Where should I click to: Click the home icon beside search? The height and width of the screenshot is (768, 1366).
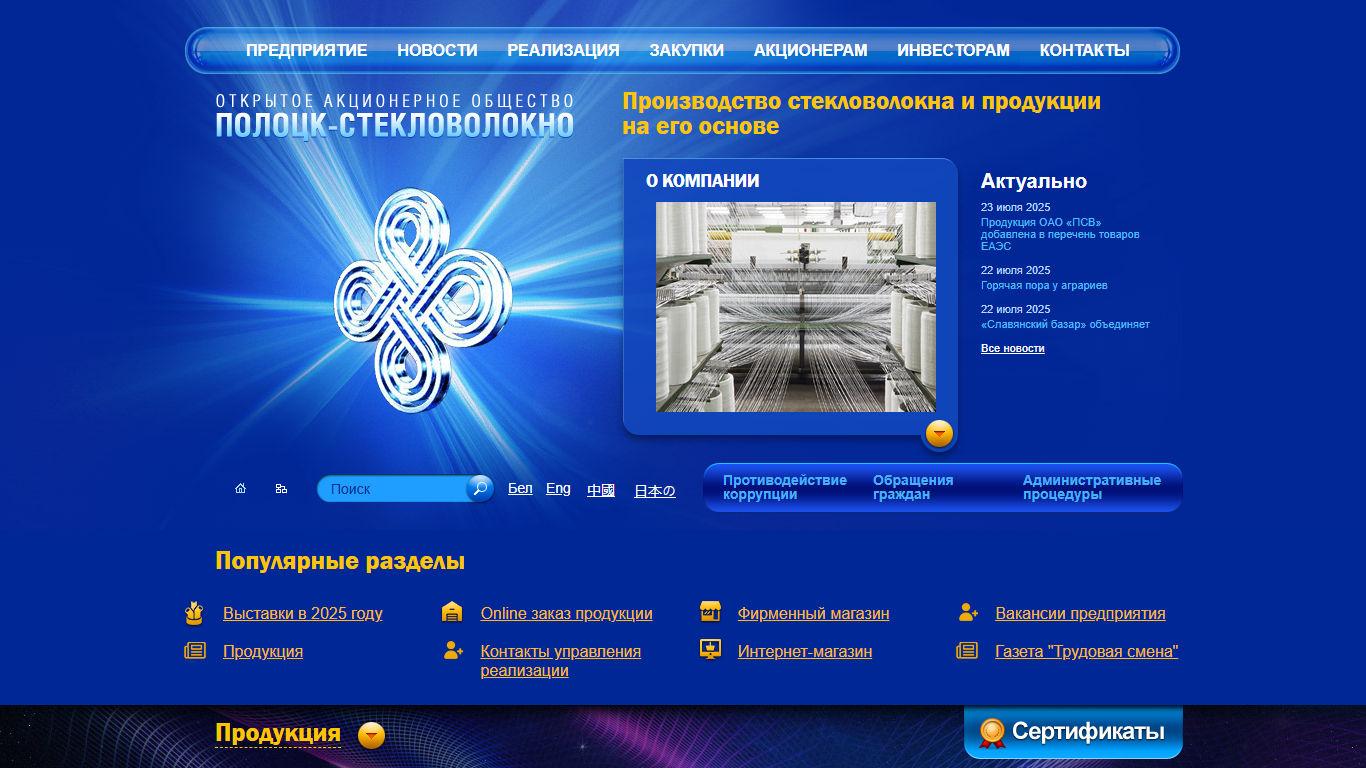tap(240, 489)
